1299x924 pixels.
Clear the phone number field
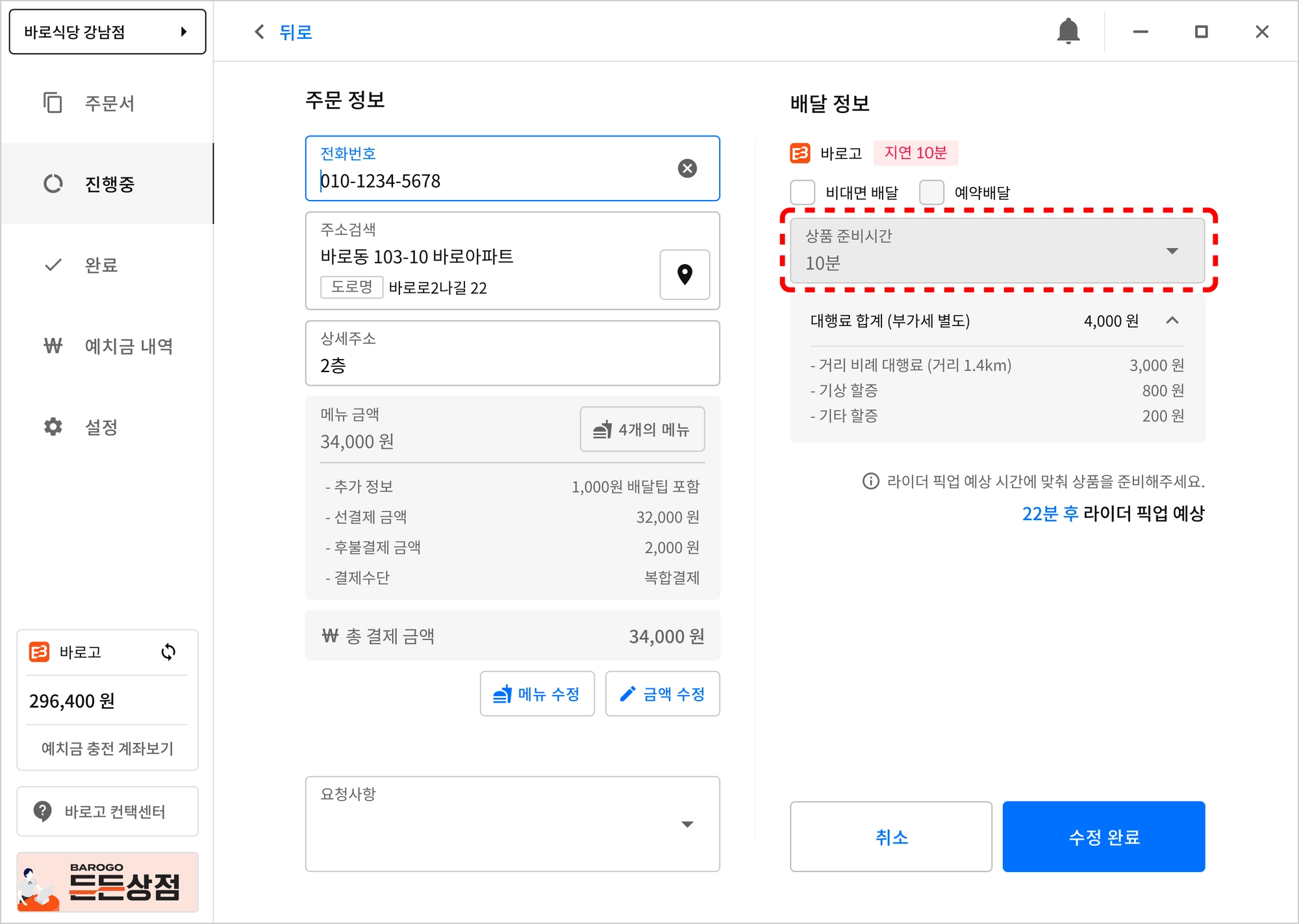click(687, 169)
